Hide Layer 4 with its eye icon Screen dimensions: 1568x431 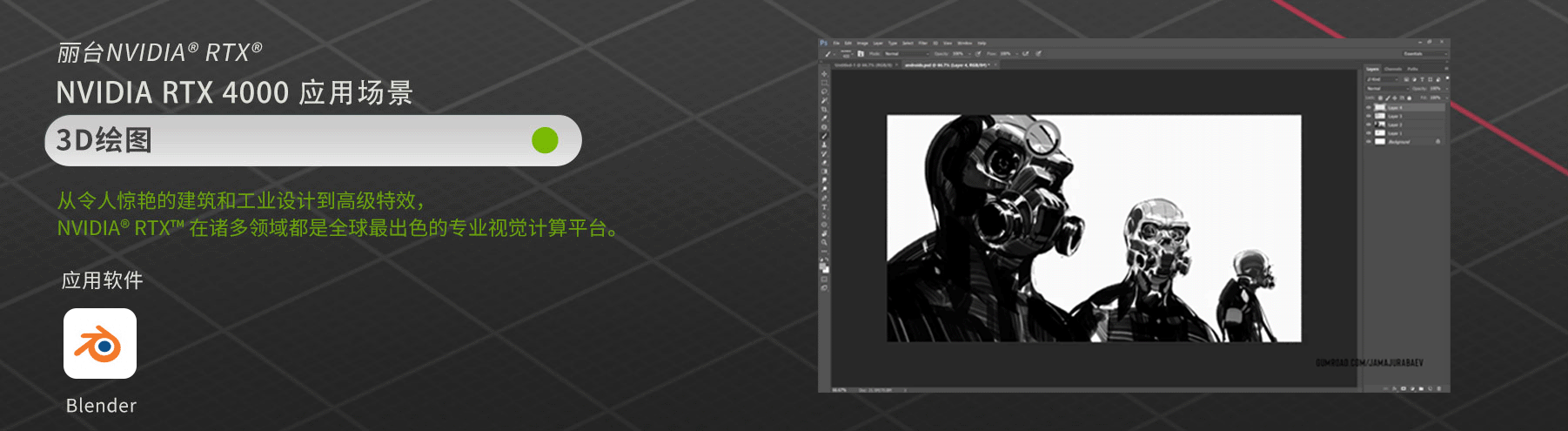coord(1368,107)
